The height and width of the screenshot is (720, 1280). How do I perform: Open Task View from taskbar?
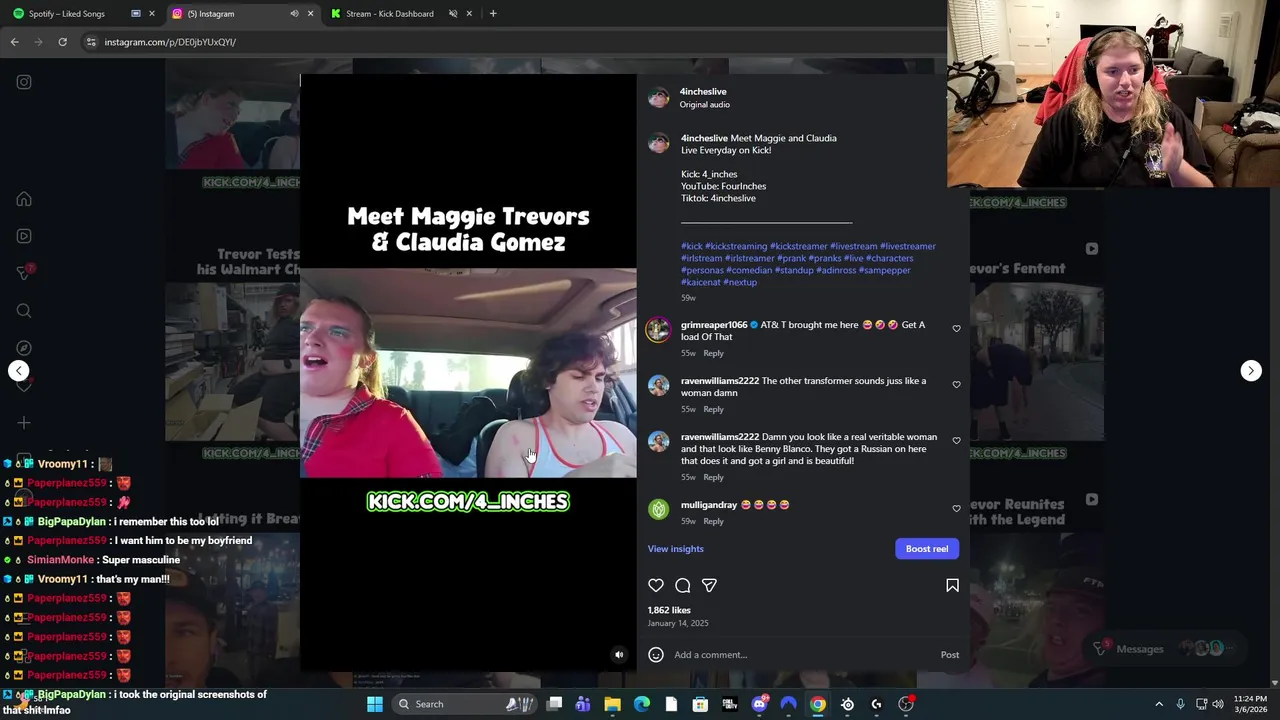click(x=554, y=704)
